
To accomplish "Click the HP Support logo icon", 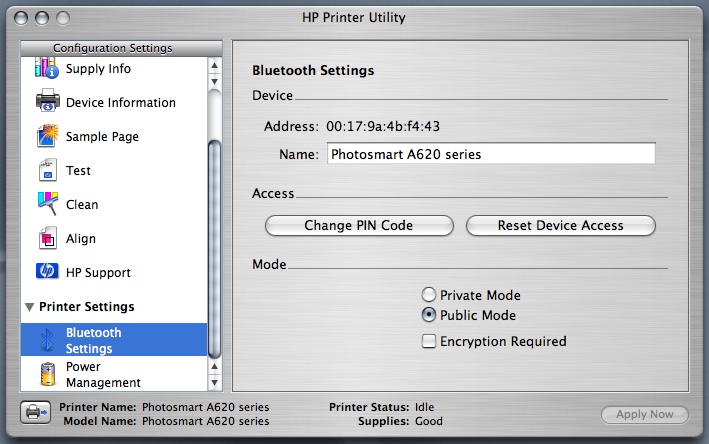I will pyautogui.click(x=47, y=272).
